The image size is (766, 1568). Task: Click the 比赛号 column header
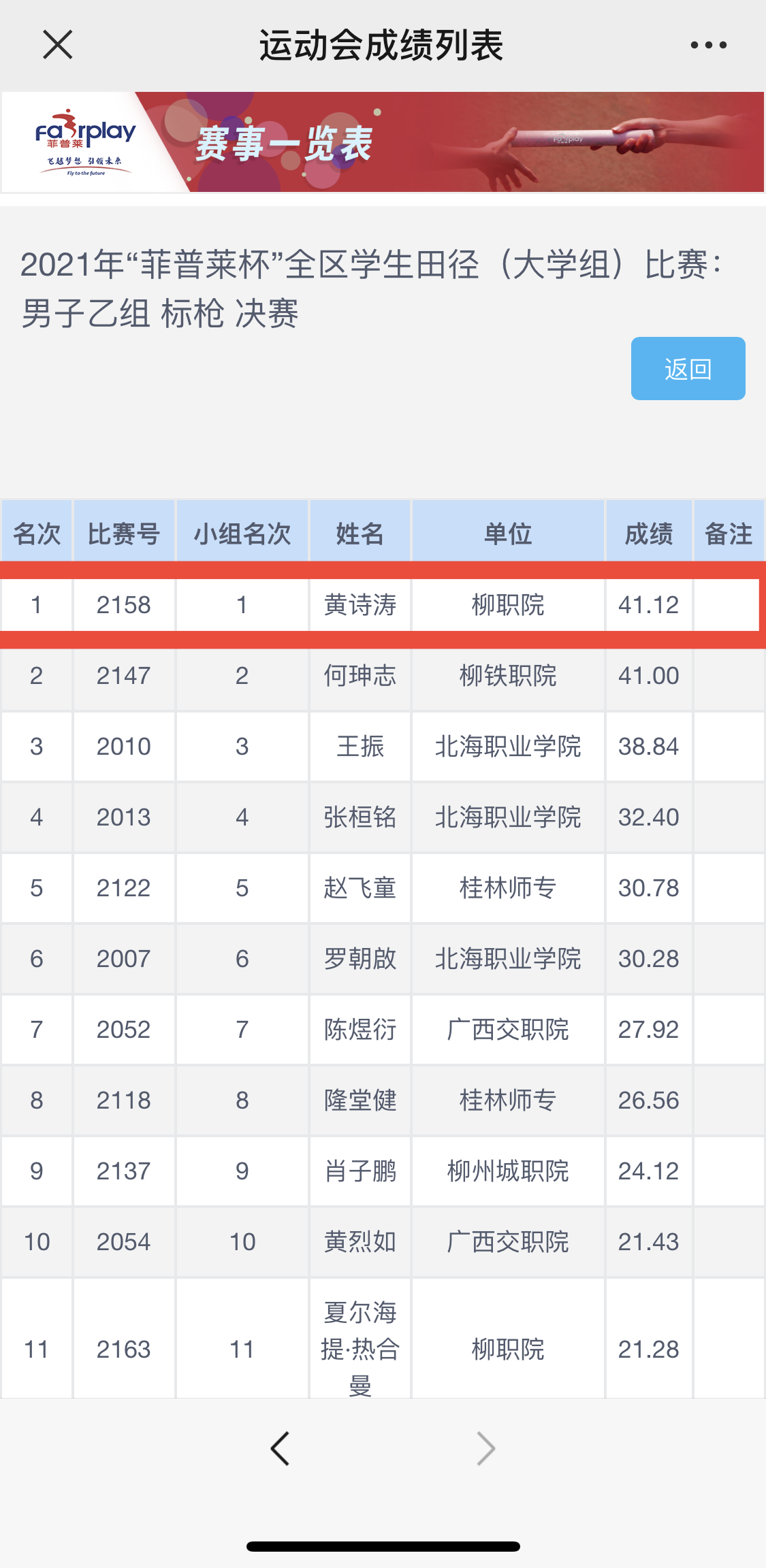(124, 534)
